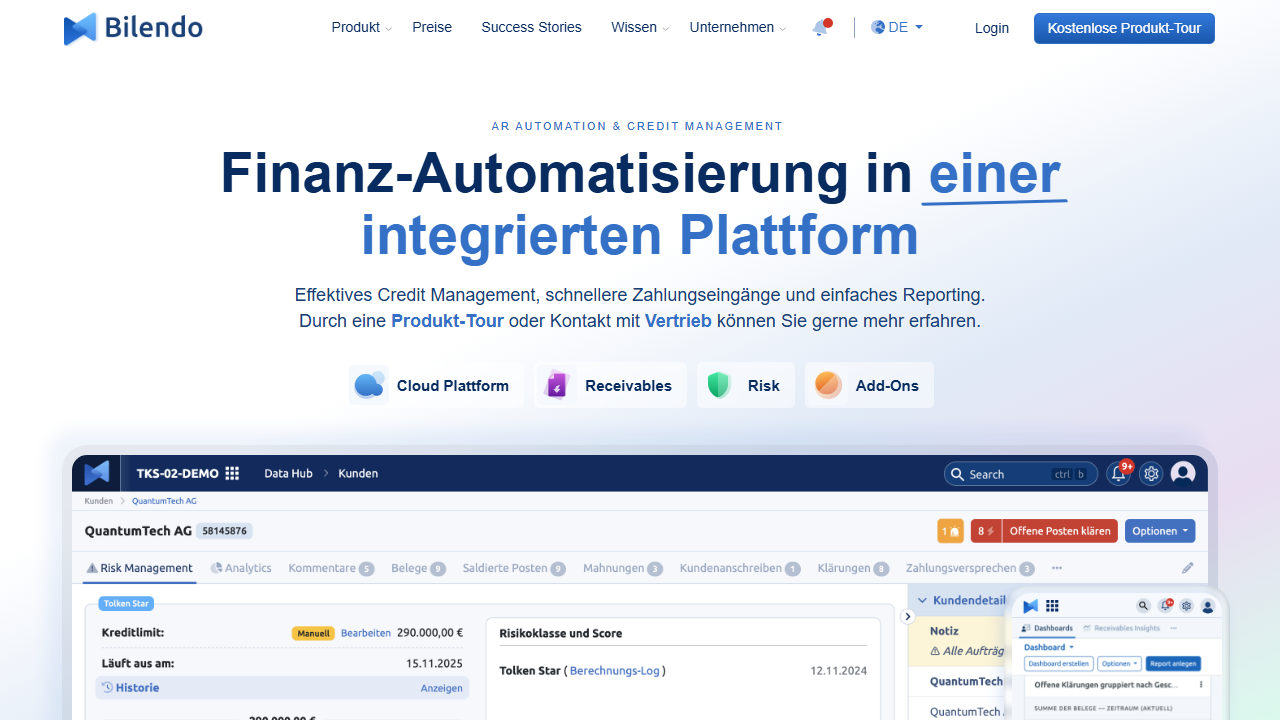Click the Historie clock icon

[107, 688]
